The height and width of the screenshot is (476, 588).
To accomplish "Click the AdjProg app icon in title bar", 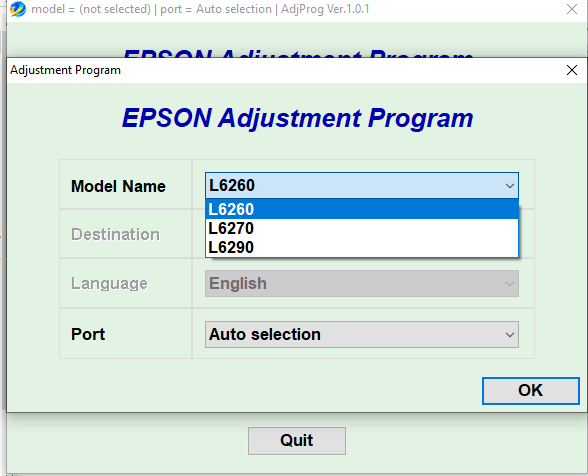I will click(x=18, y=9).
